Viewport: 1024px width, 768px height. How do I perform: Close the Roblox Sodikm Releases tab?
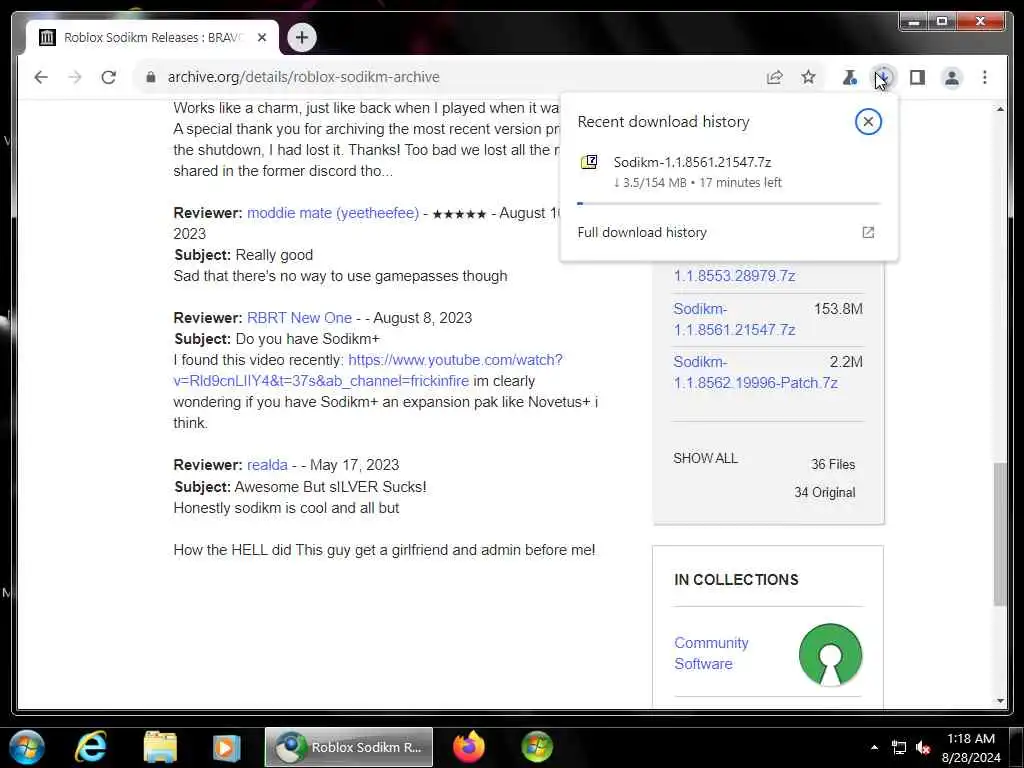(262, 37)
